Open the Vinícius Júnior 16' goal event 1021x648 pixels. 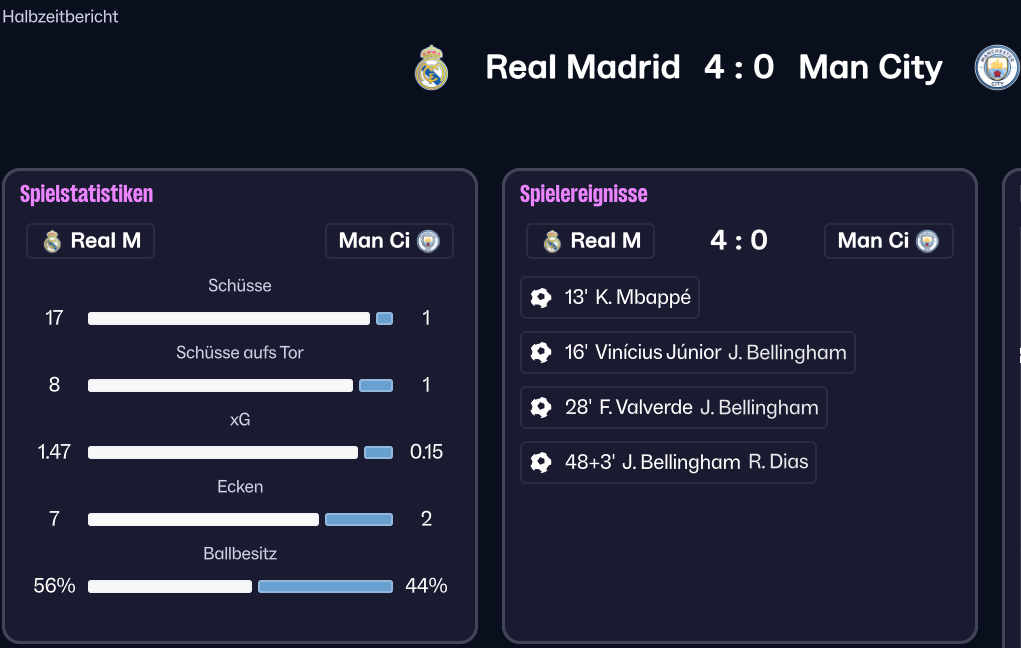(x=688, y=352)
